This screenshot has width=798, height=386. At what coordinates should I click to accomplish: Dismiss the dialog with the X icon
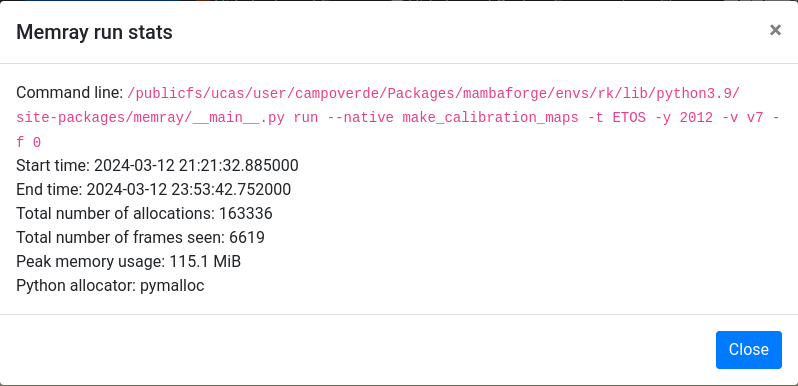pos(775,31)
